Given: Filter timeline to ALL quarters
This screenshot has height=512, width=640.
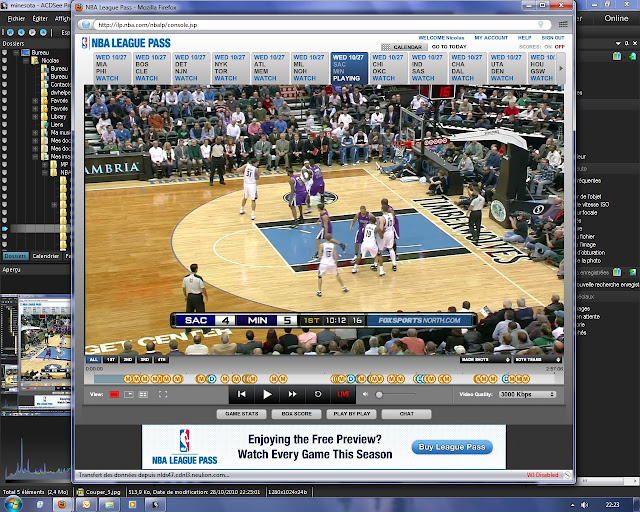Looking at the screenshot, I should (x=93, y=360).
